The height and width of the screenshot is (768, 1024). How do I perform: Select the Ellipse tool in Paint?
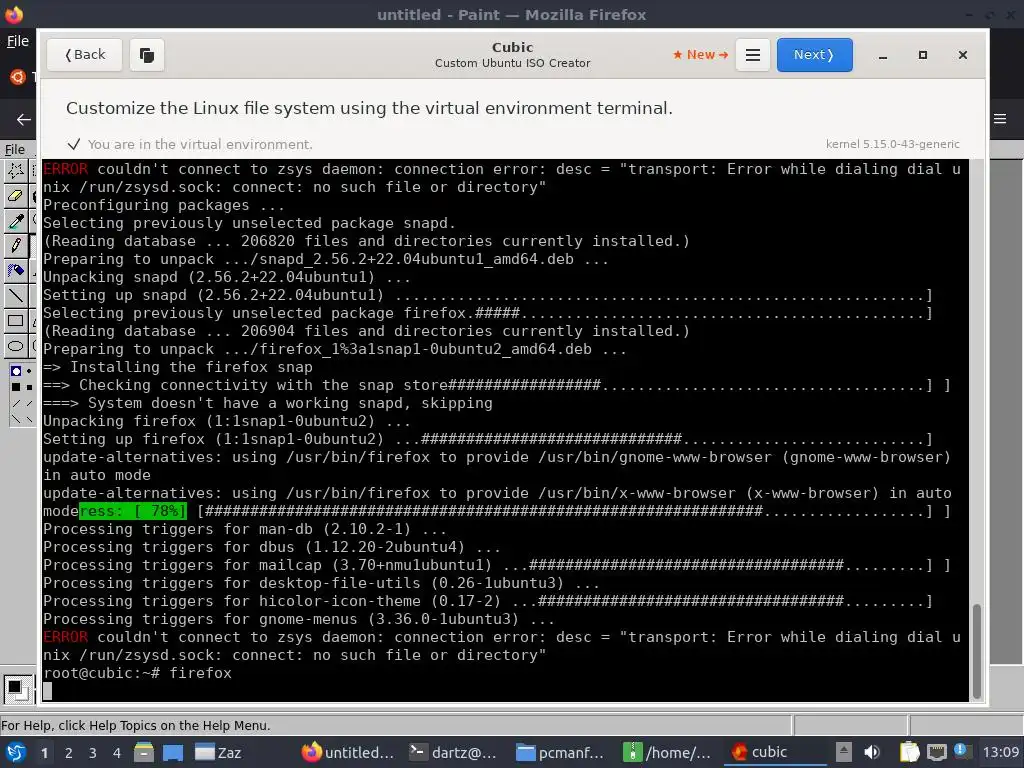[x=15, y=345]
